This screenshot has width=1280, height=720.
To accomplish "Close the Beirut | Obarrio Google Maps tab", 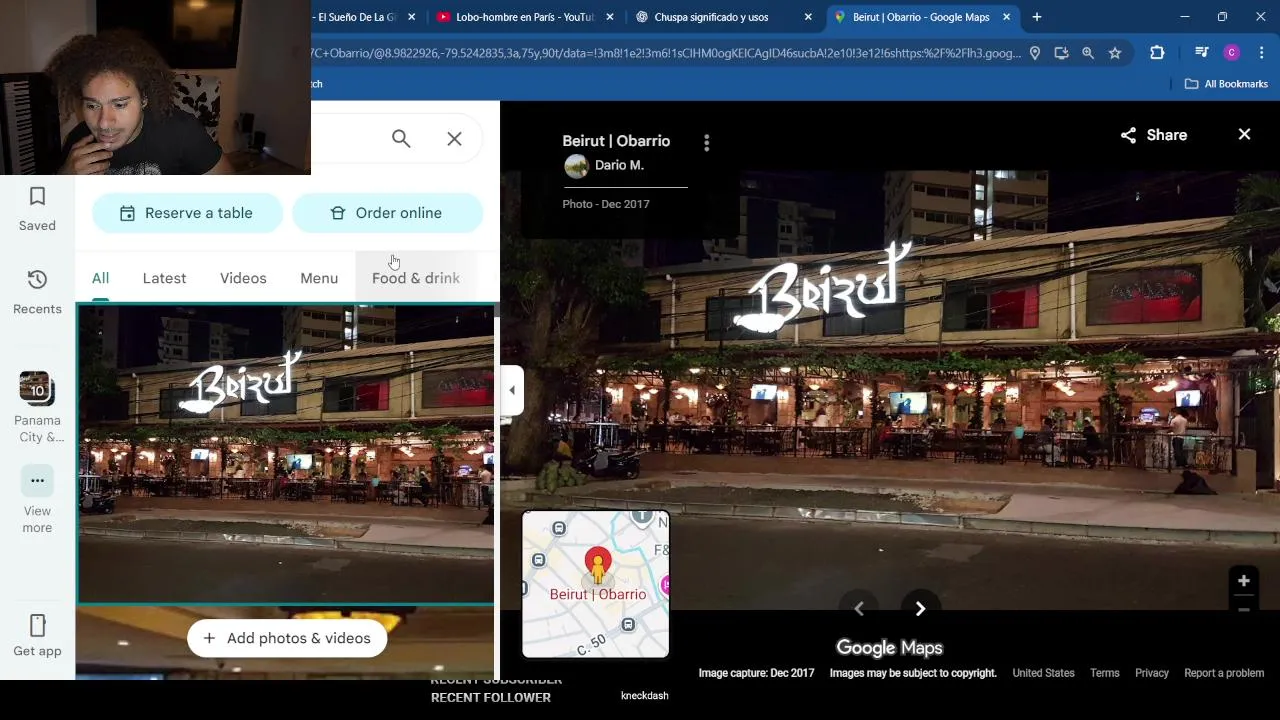I will click(x=1007, y=17).
